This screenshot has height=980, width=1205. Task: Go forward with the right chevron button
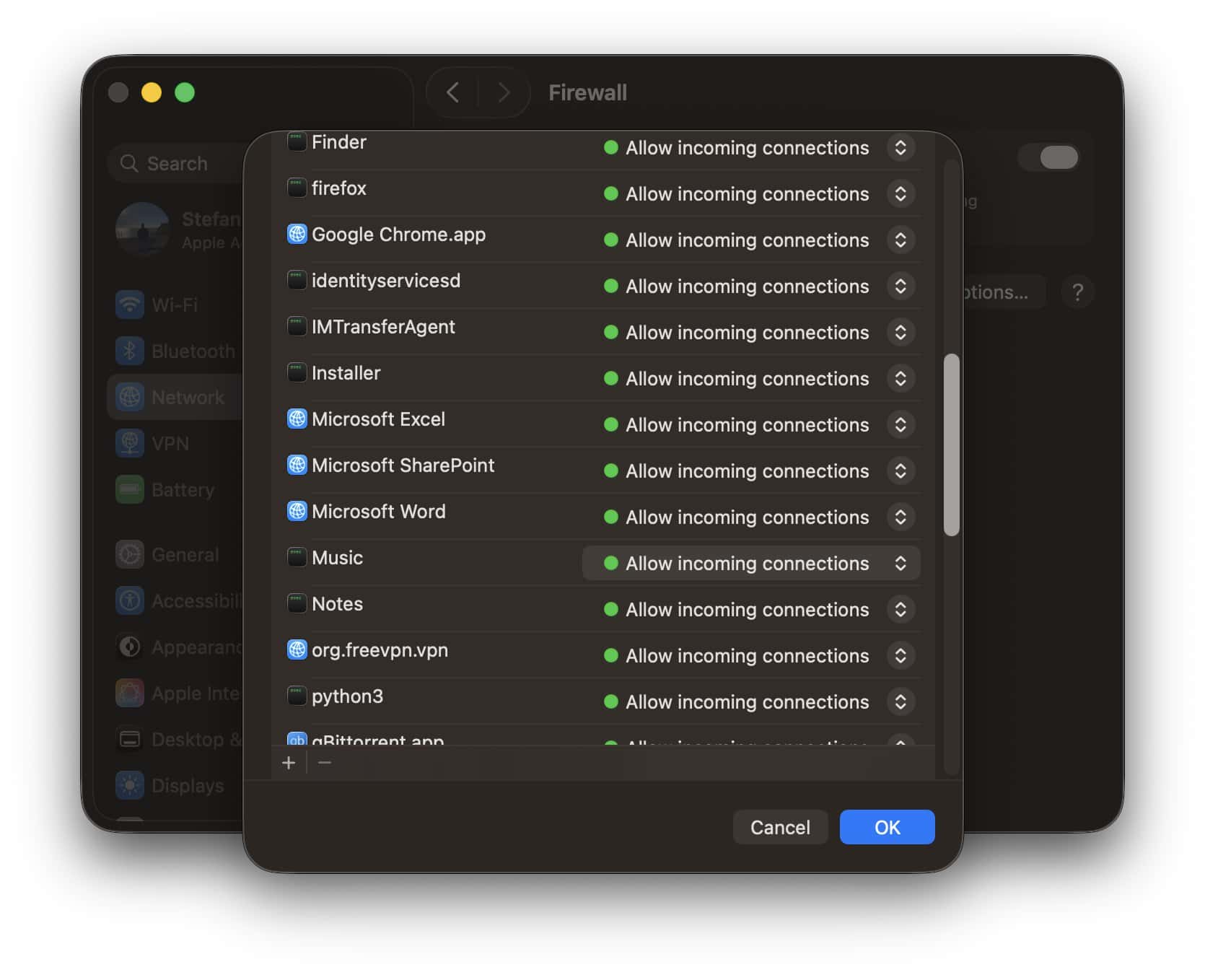pyautogui.click(x=504, y=92)
